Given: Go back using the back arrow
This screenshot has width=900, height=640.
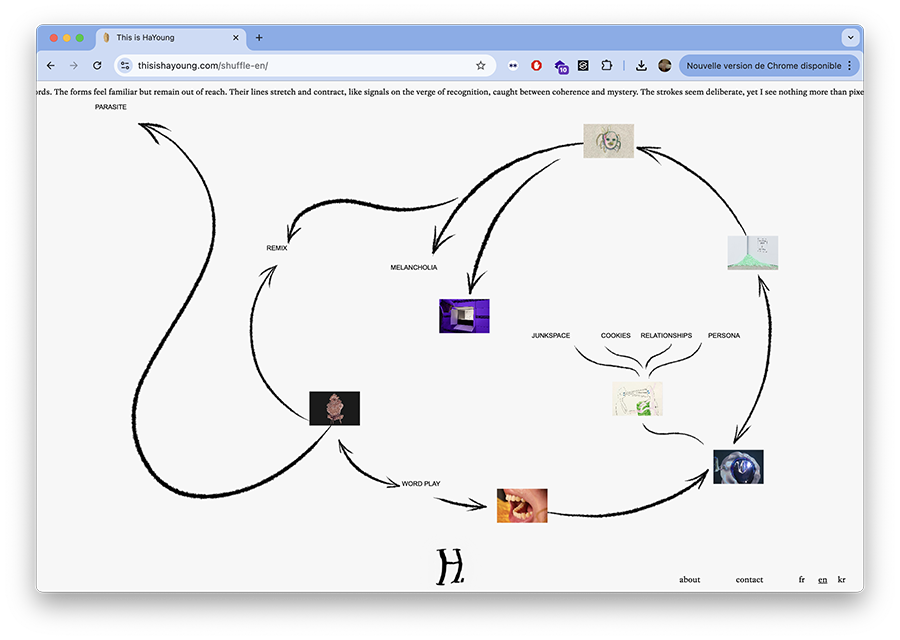Looking at the screenshot, I should [x=51, y=66].
